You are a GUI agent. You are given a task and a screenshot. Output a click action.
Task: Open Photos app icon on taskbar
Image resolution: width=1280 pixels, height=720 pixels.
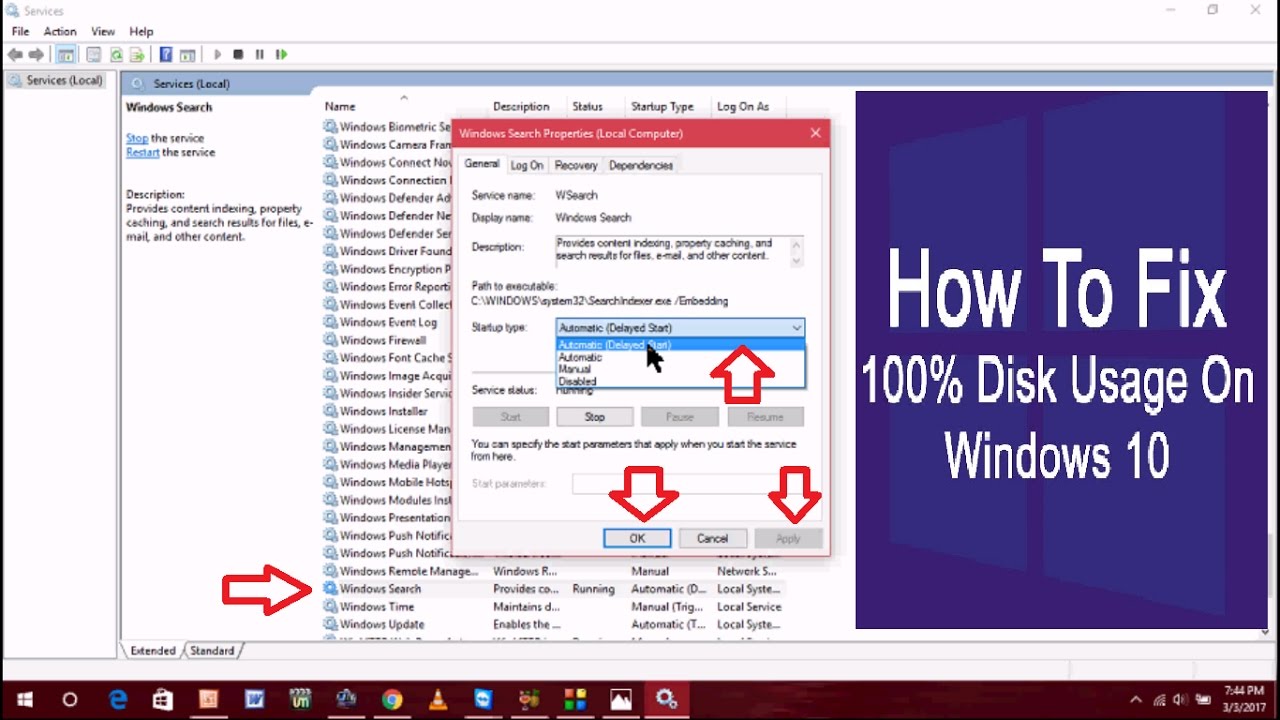pos(621,699)
